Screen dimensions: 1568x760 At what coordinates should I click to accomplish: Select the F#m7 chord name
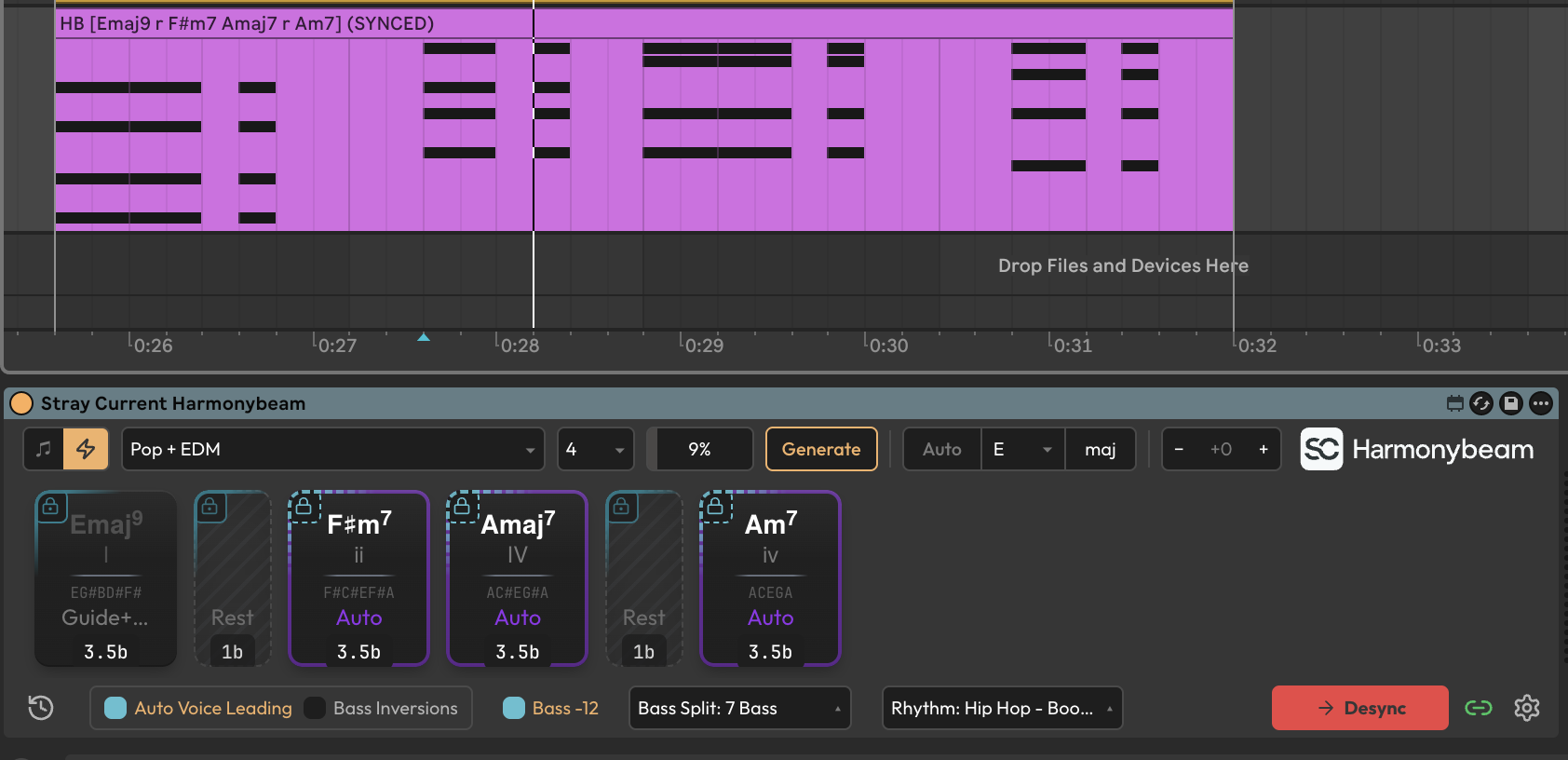[x=359, y=523]
